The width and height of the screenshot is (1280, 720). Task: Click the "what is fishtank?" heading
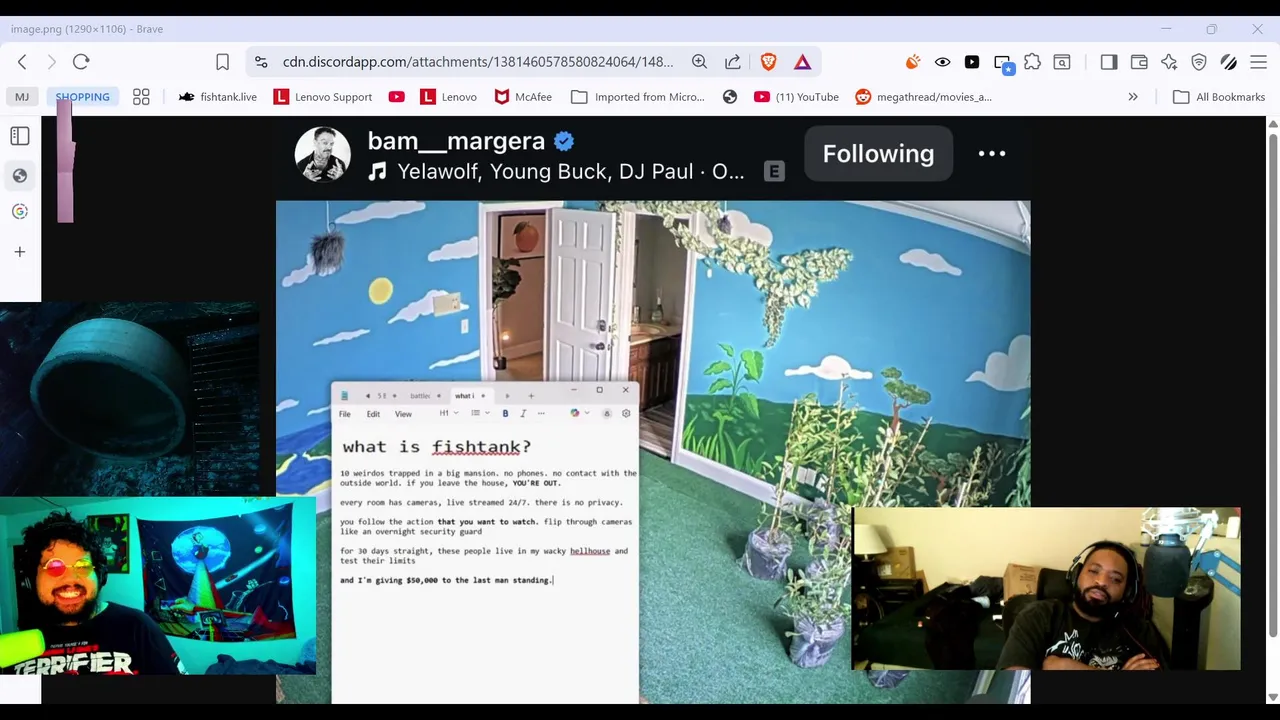[437, 446]
